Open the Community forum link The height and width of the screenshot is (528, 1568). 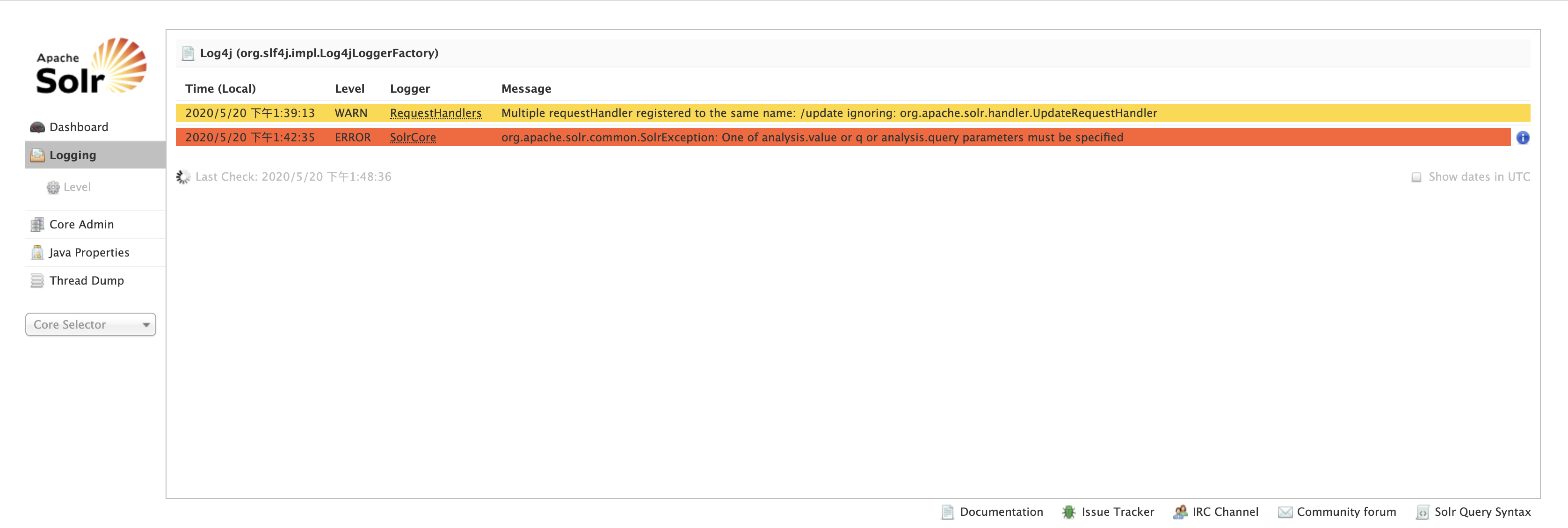1346,512
